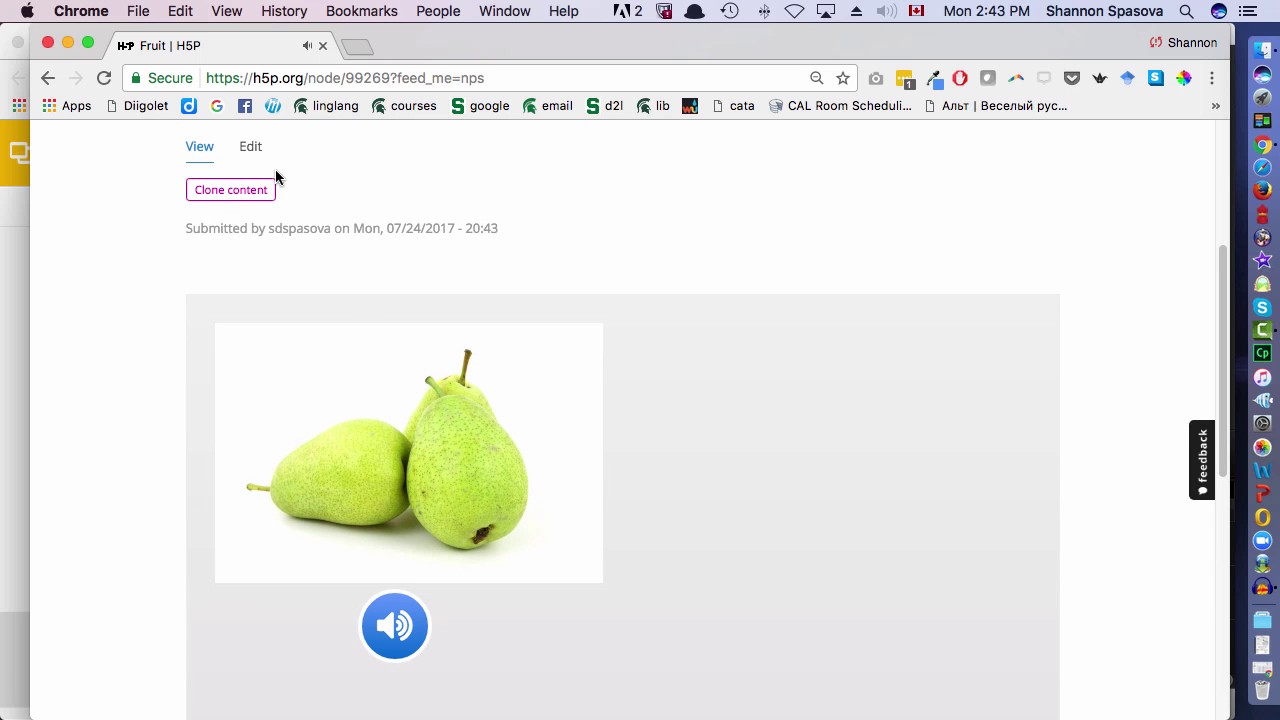The height and width of the screenshot is (720, 1280).
Task: Open the Chrome three-dot menu
Action: [1211, 78]
